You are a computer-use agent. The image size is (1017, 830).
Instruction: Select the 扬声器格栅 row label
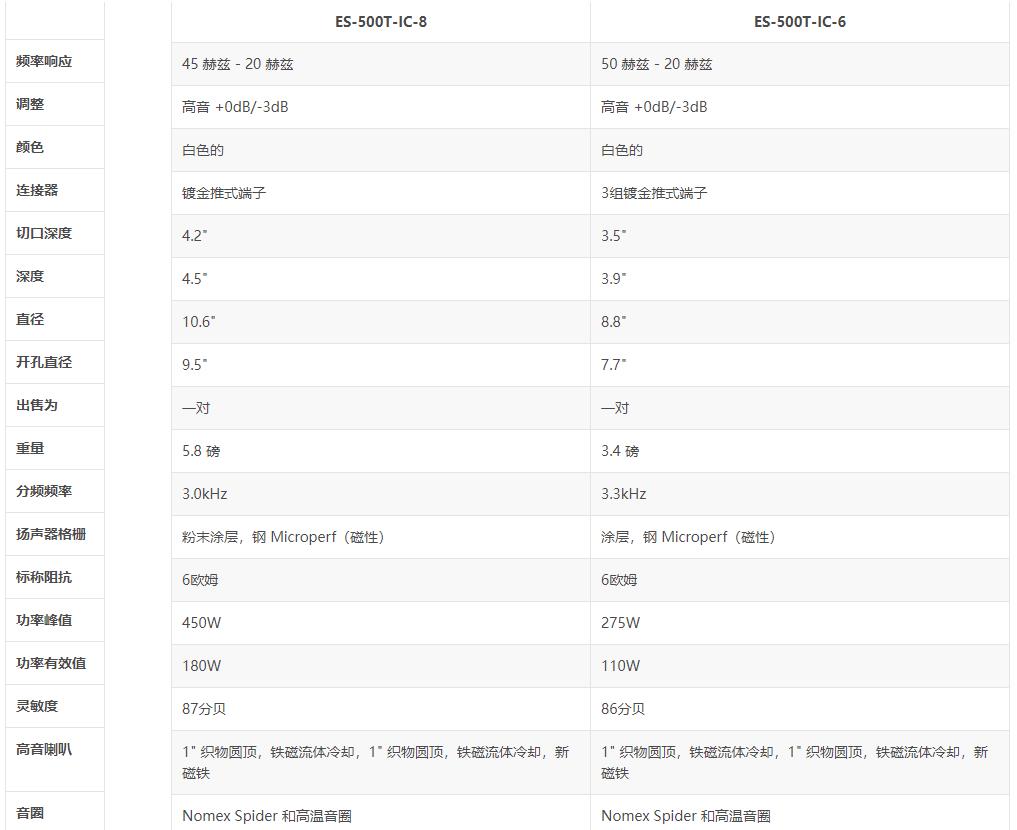click(51, 534)
